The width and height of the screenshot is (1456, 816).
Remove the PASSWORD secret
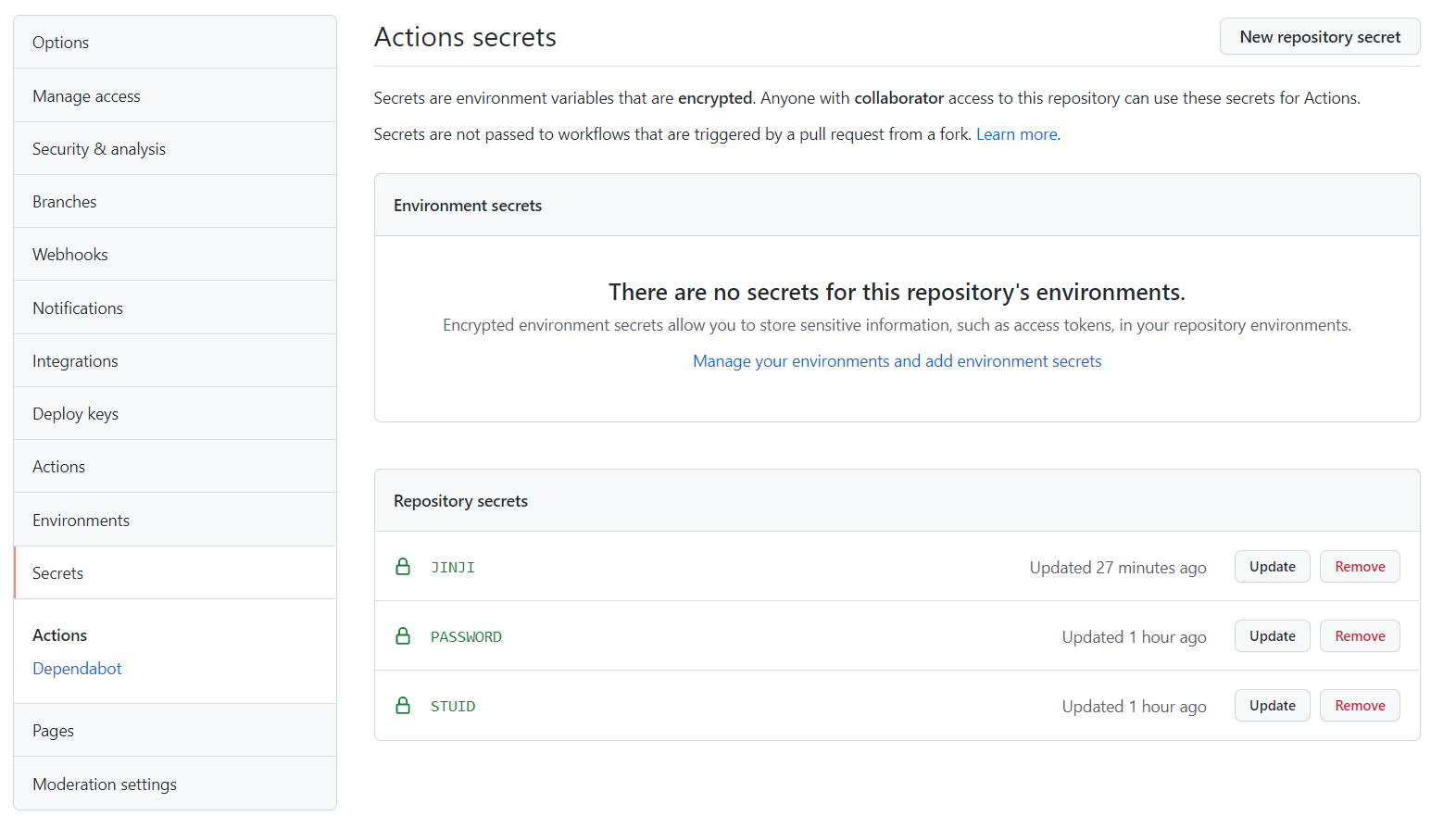pyautogui.click(x=1359, y=636)
